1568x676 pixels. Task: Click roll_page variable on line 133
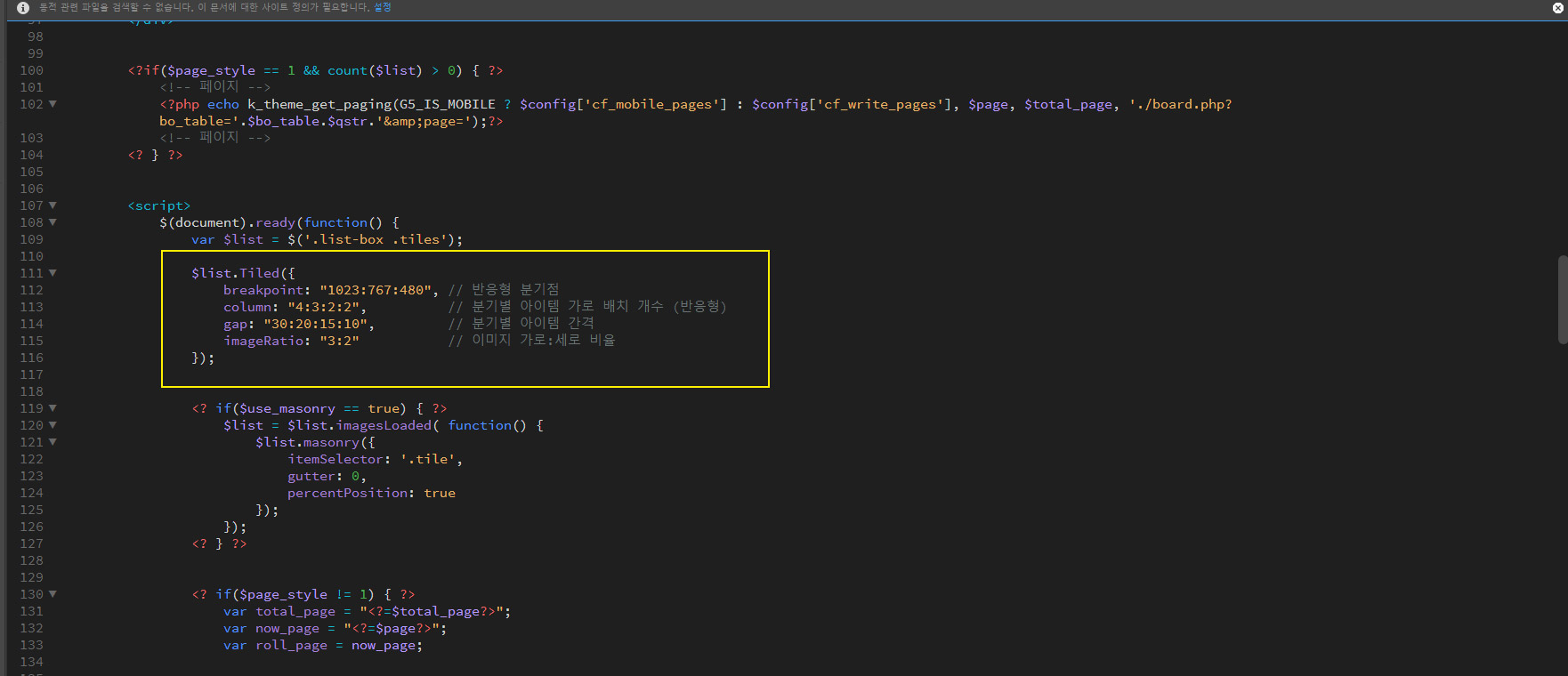tap(291, 645)
